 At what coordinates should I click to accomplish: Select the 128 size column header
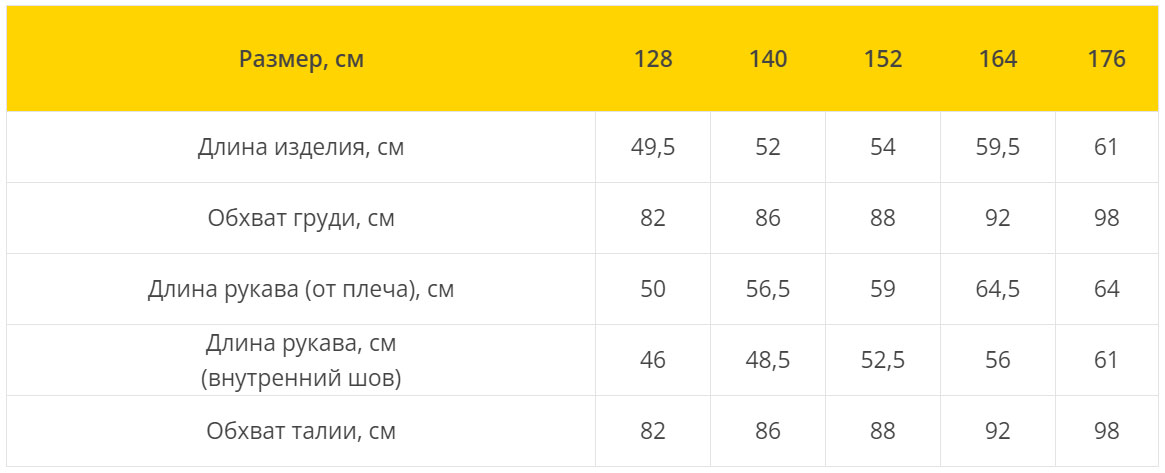653,59
